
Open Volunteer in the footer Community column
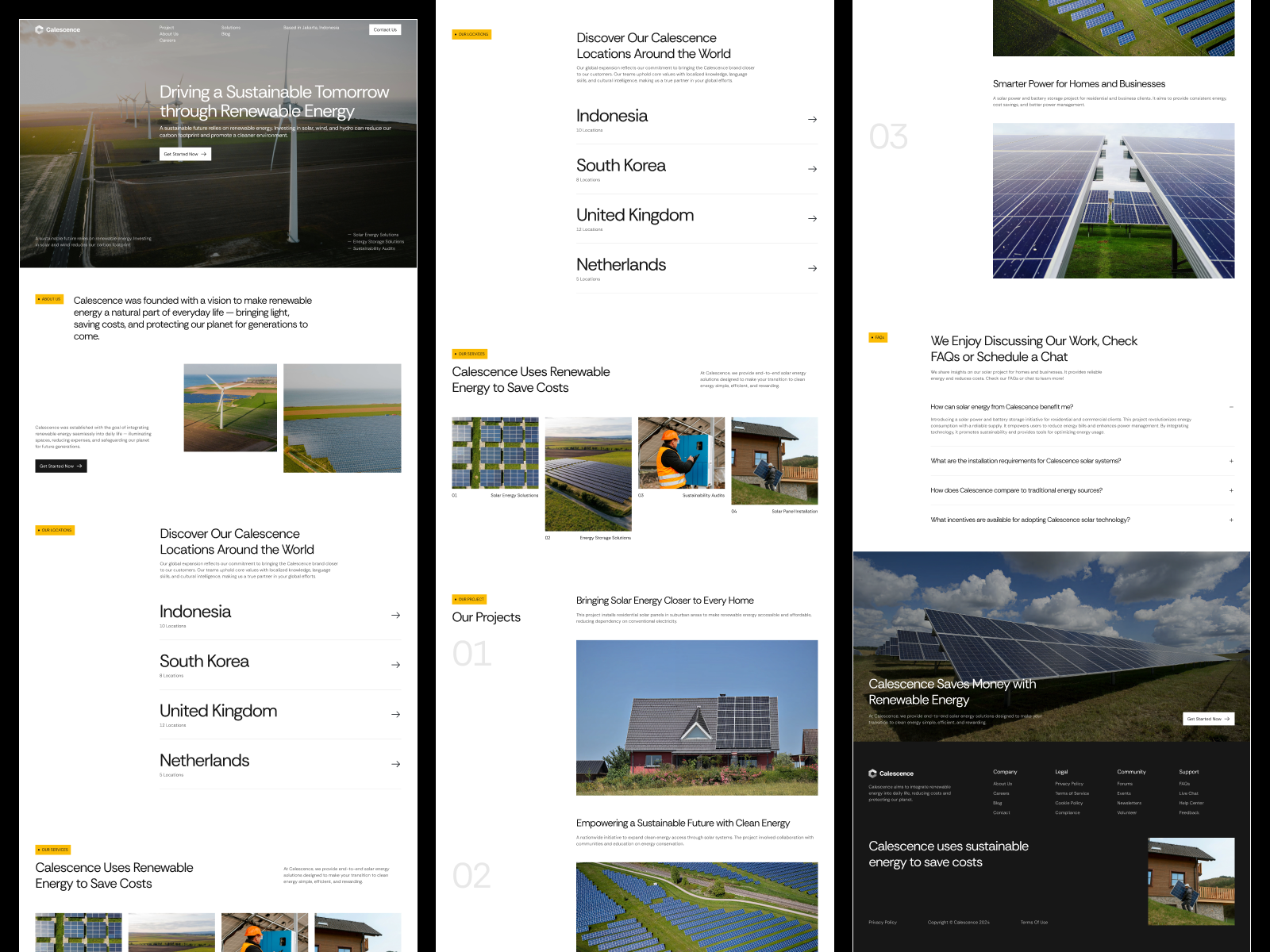click(1127, 812)
